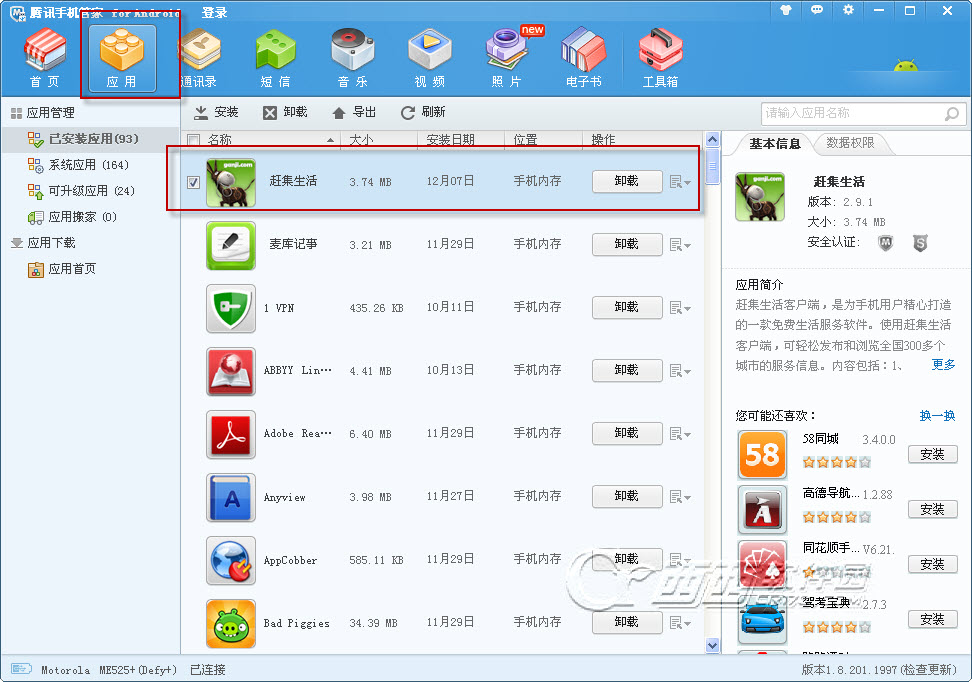972x682 pixels.
Task: Click 更多 link in app description
Action: [x=943, y=365]
